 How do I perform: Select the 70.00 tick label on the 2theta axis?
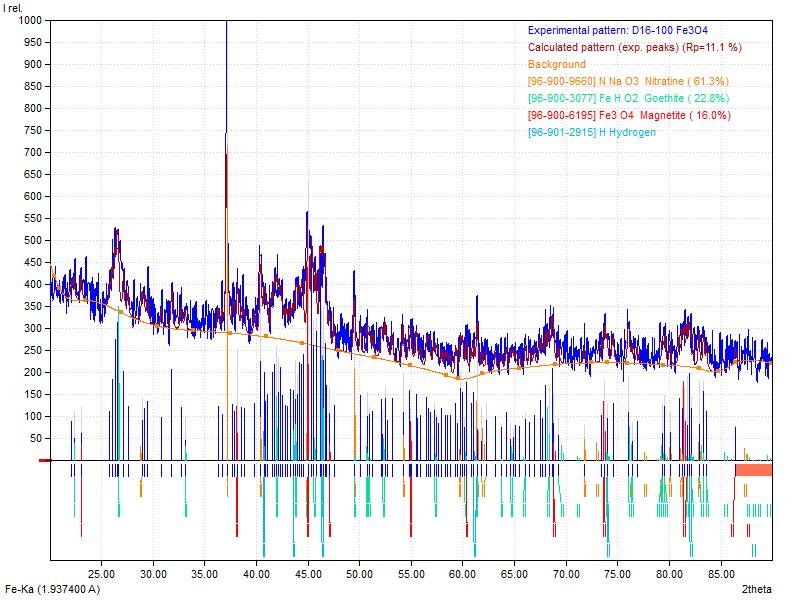tap(566, 574)
